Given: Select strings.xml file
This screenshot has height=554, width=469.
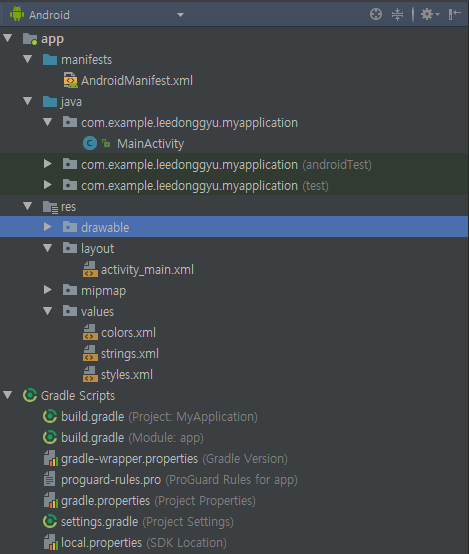Looking at the screenshot, I should click(130, 354).
